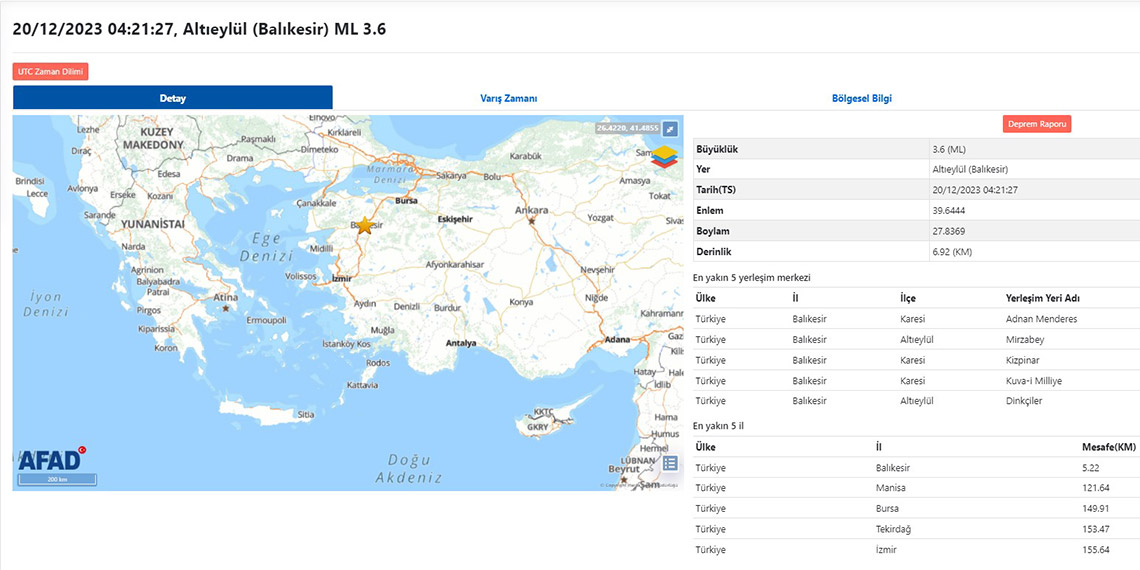Click the fullscreen map expand icon

[670, 129]
